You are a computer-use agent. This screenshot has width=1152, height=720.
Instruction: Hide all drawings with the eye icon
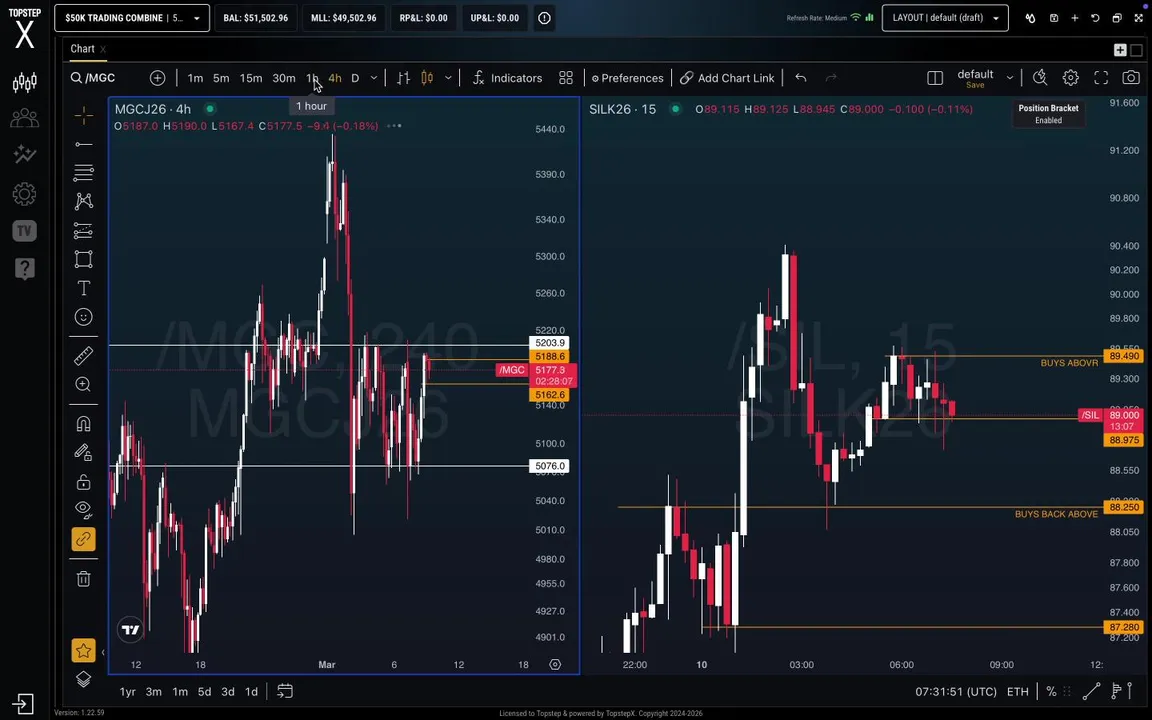[x=84, y=510]
